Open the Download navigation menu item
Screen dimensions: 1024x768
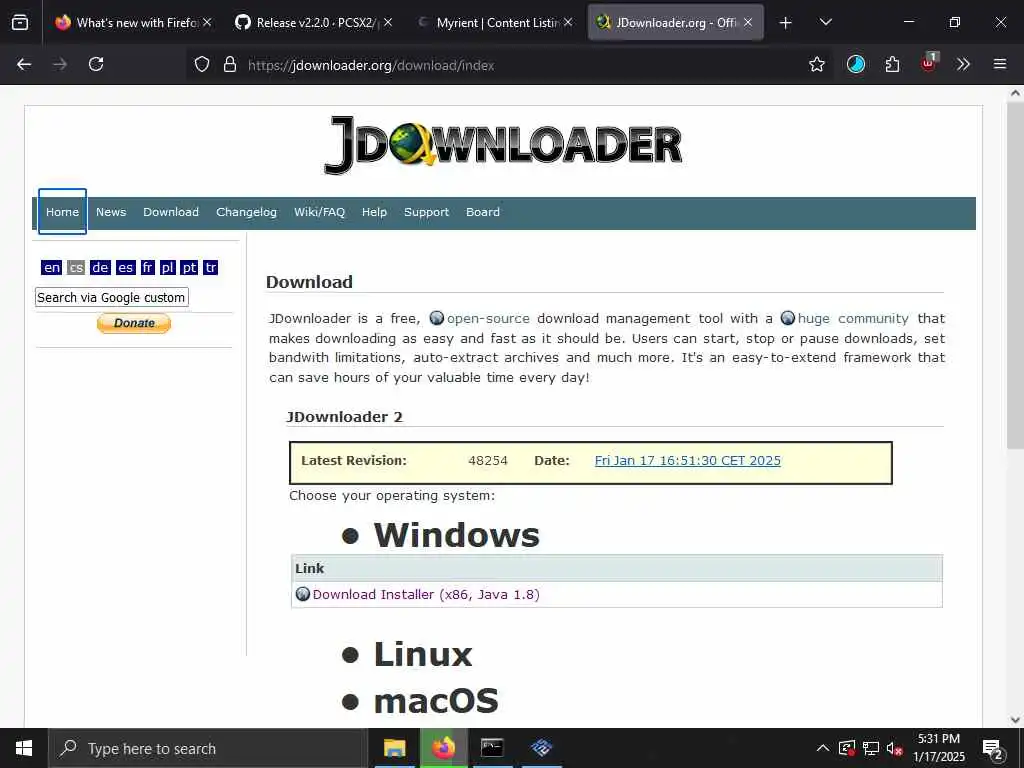170,212
